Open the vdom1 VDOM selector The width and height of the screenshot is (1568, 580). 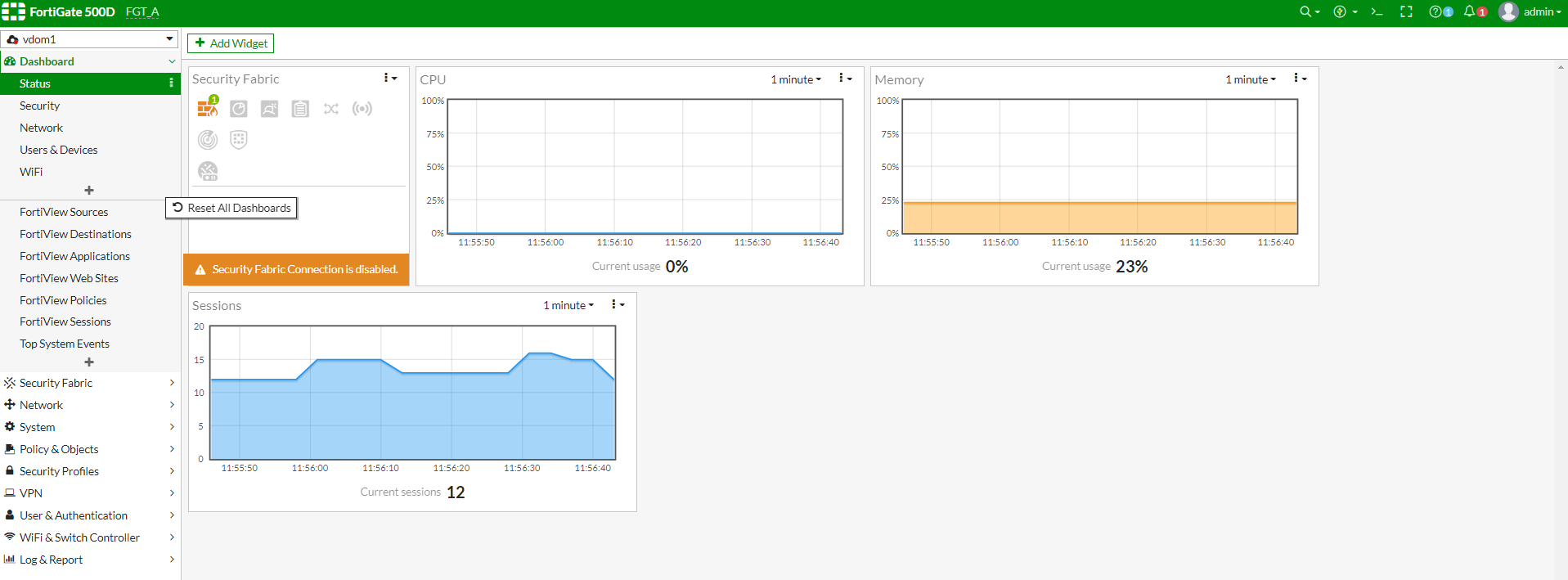click(90, 39)
